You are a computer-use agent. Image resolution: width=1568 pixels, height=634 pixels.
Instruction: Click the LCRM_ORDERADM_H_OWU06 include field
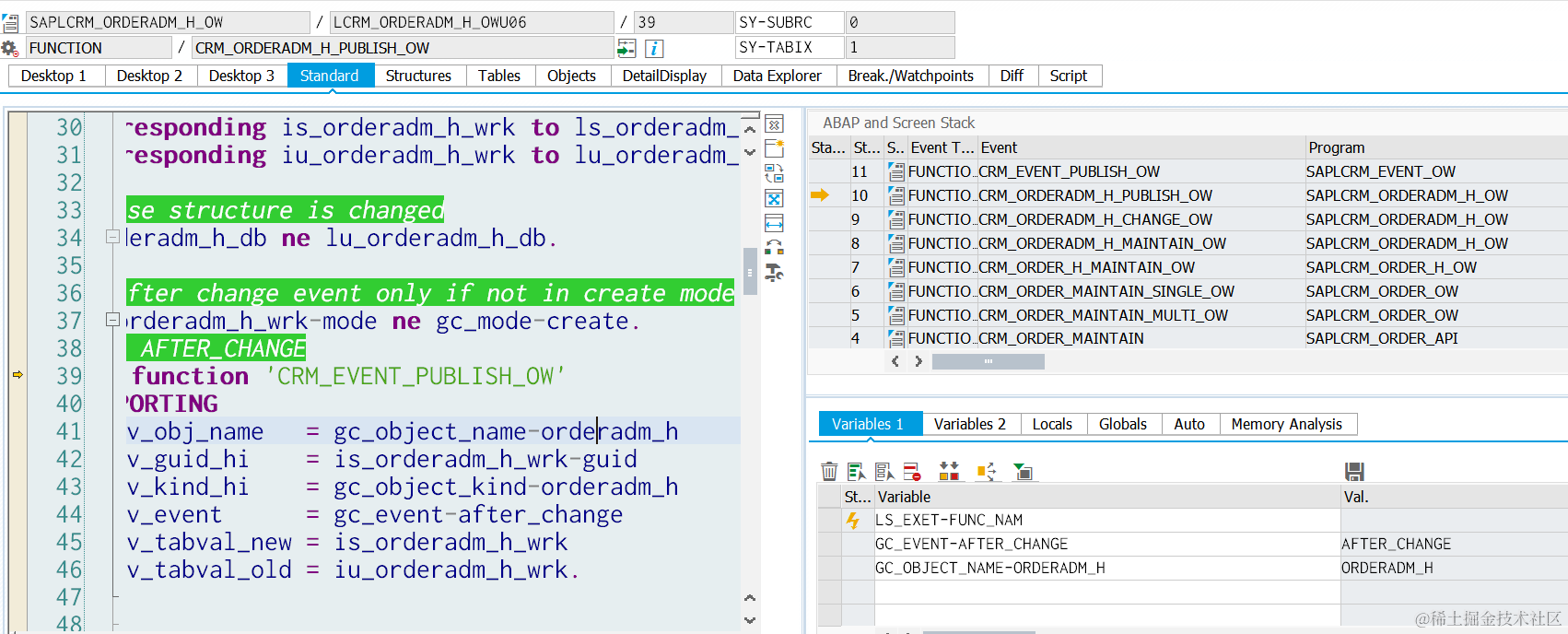[473, 22]
